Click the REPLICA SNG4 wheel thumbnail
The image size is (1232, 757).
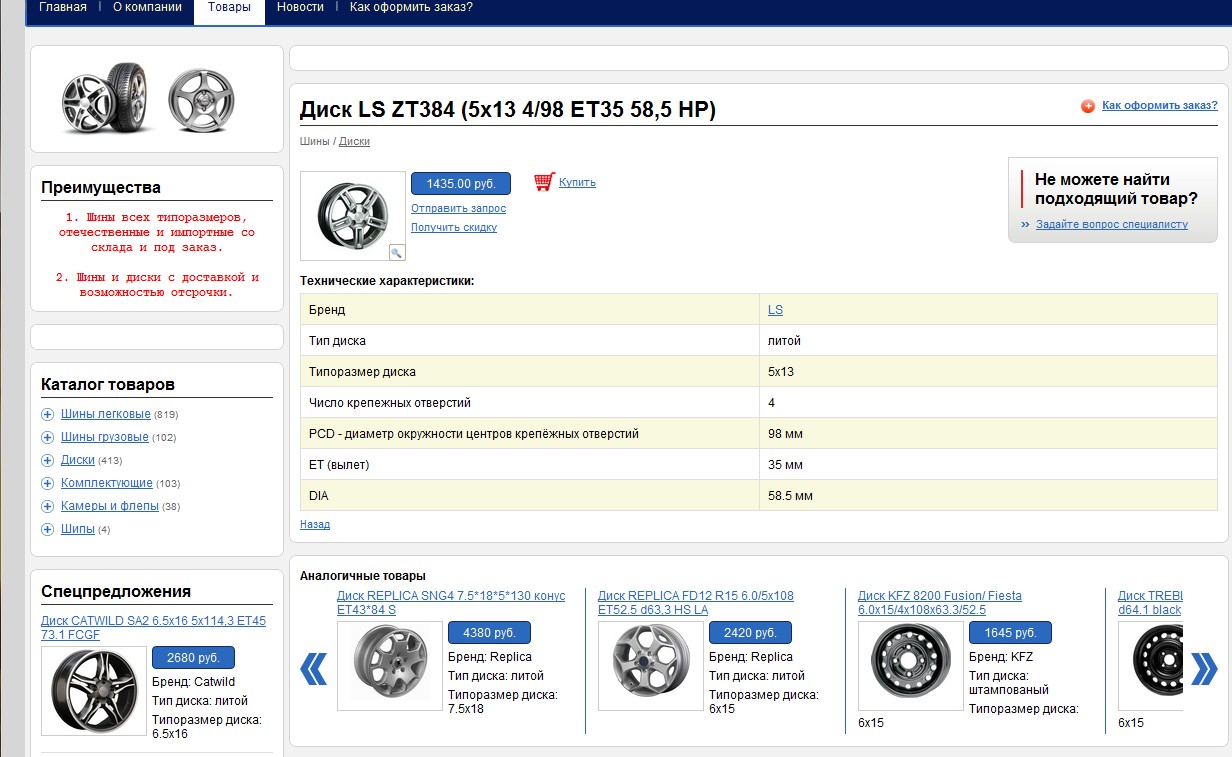tap(390, 666)
